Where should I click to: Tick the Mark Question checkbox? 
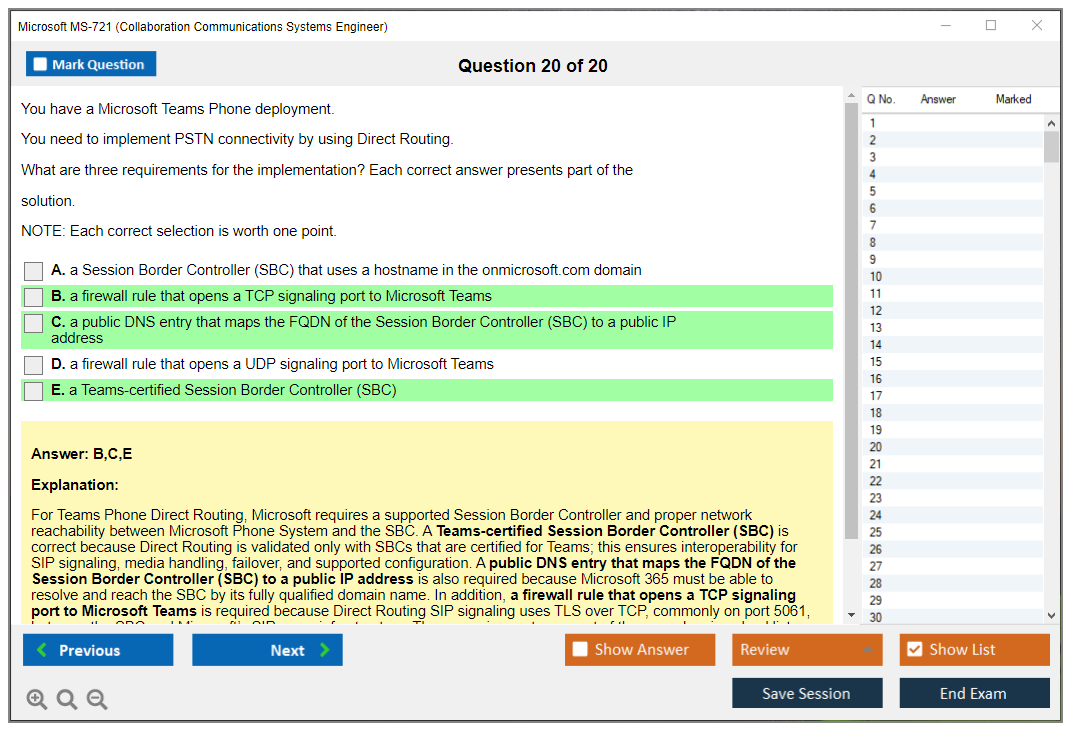(x=40, y=64)
